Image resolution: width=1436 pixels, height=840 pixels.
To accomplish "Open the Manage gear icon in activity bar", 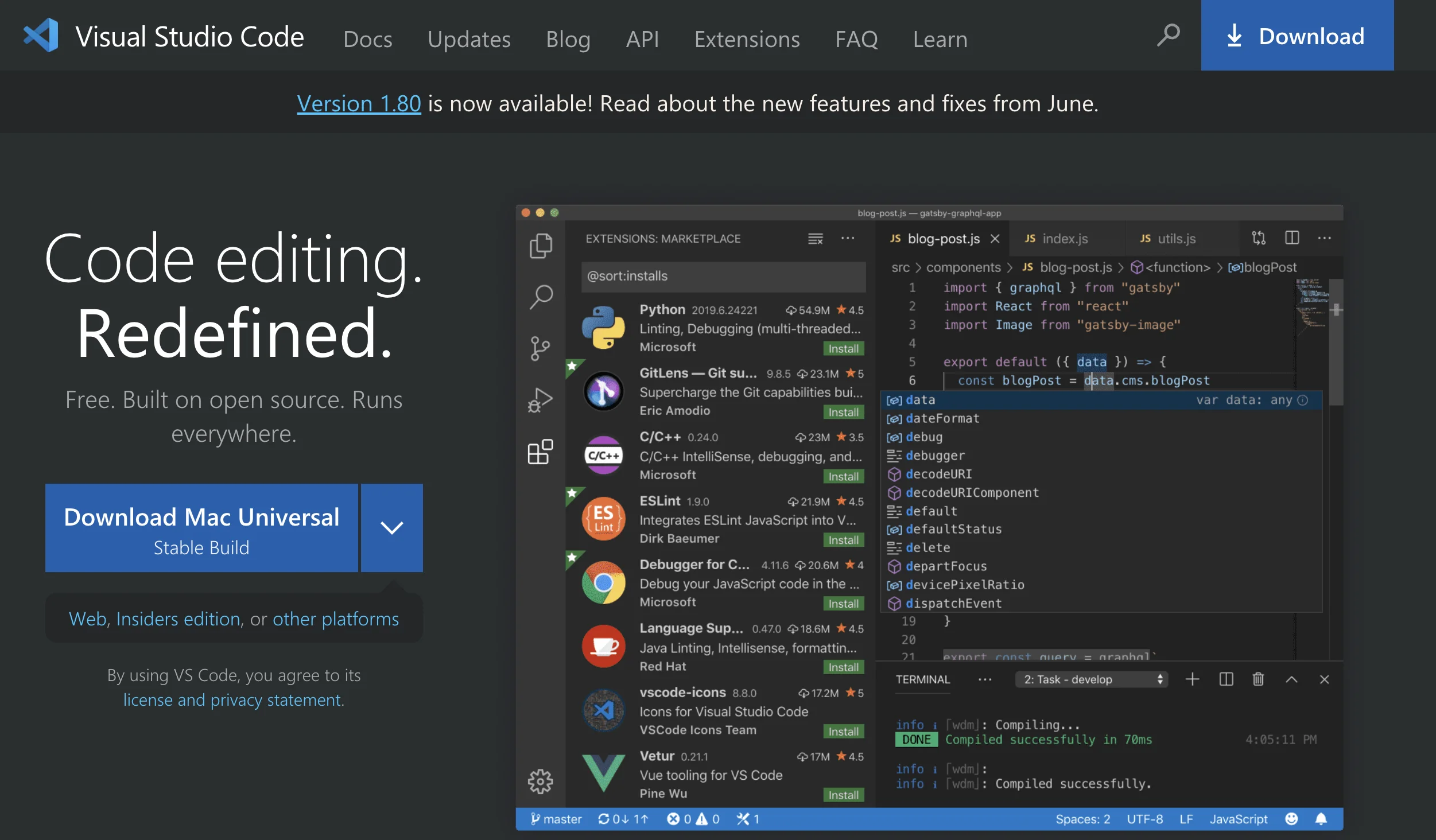I will pyautogui.click(x=540, y=781).
